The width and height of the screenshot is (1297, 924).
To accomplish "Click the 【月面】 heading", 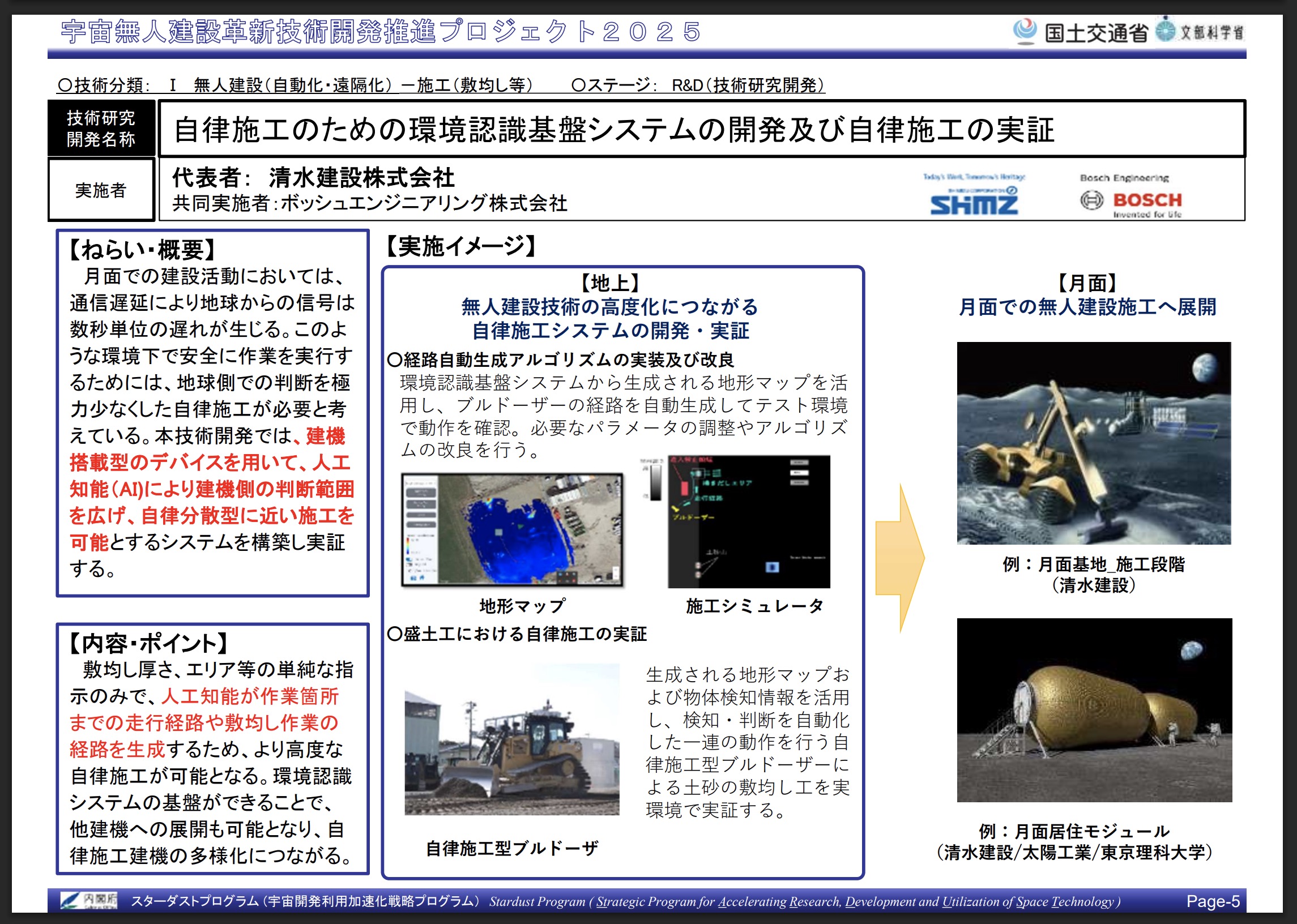I will (1087, 282).
